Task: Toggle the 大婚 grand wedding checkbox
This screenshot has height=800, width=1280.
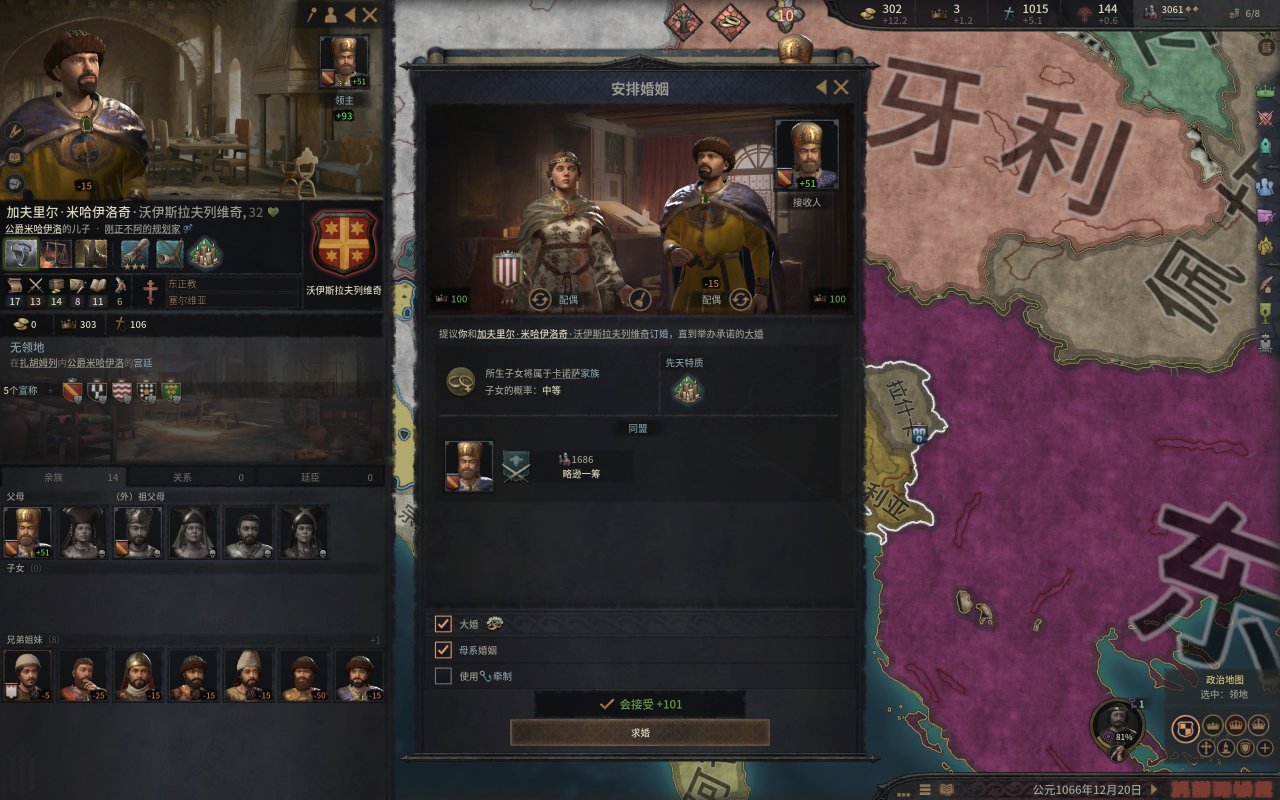Action: (x=443, y=624)
